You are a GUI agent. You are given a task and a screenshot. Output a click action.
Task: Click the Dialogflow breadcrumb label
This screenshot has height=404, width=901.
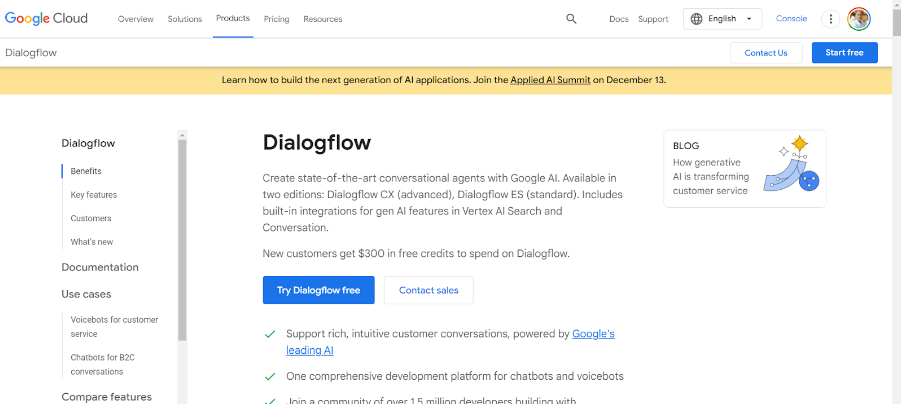[x=31, y=53]
